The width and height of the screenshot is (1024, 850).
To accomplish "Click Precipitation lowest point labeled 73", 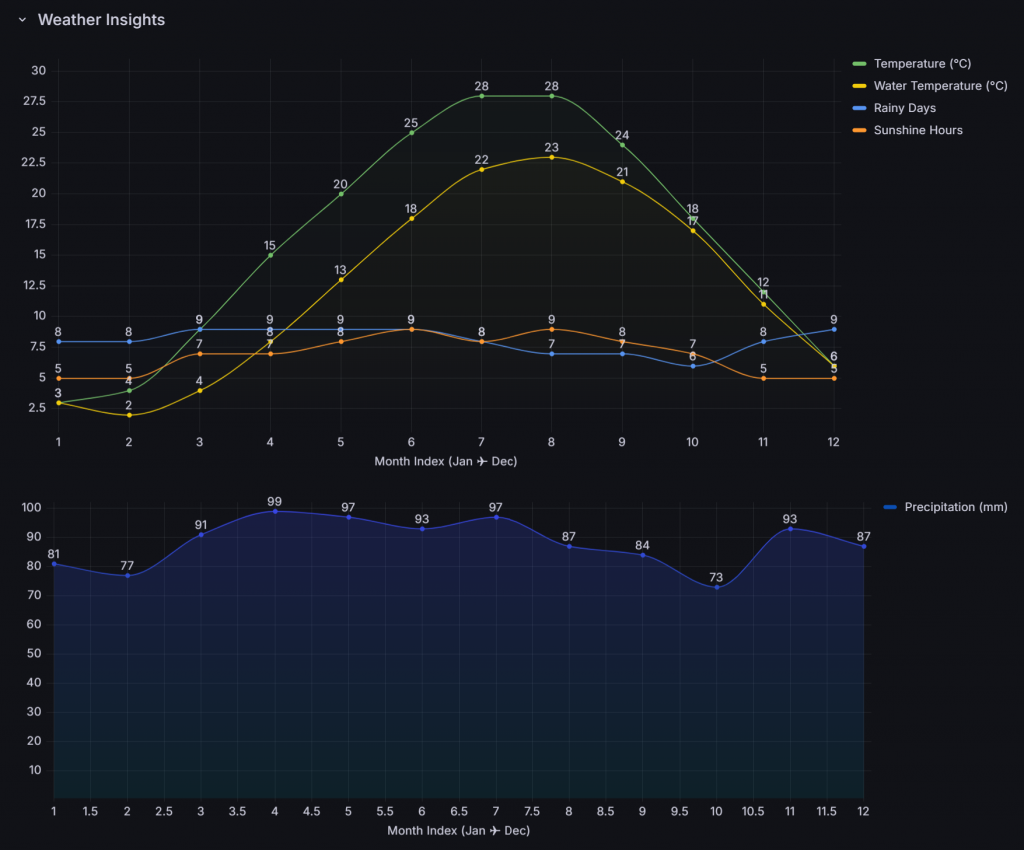I will [x=717, y=587].
